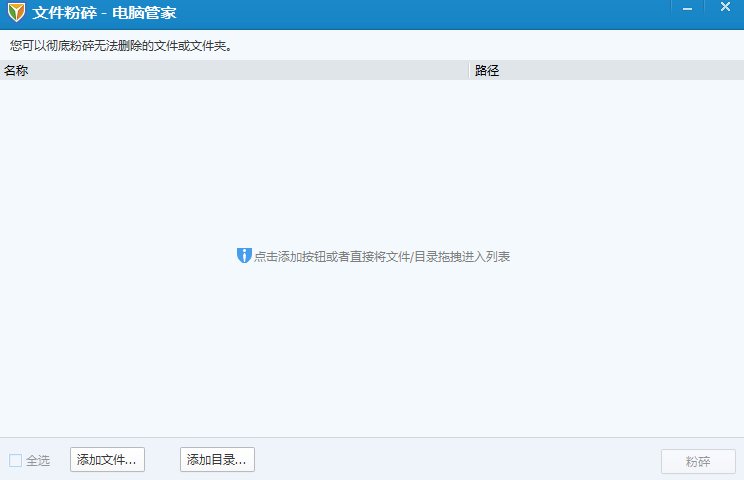Sort by the 名称 column header
744x480 pixels.
coord(234,71)
